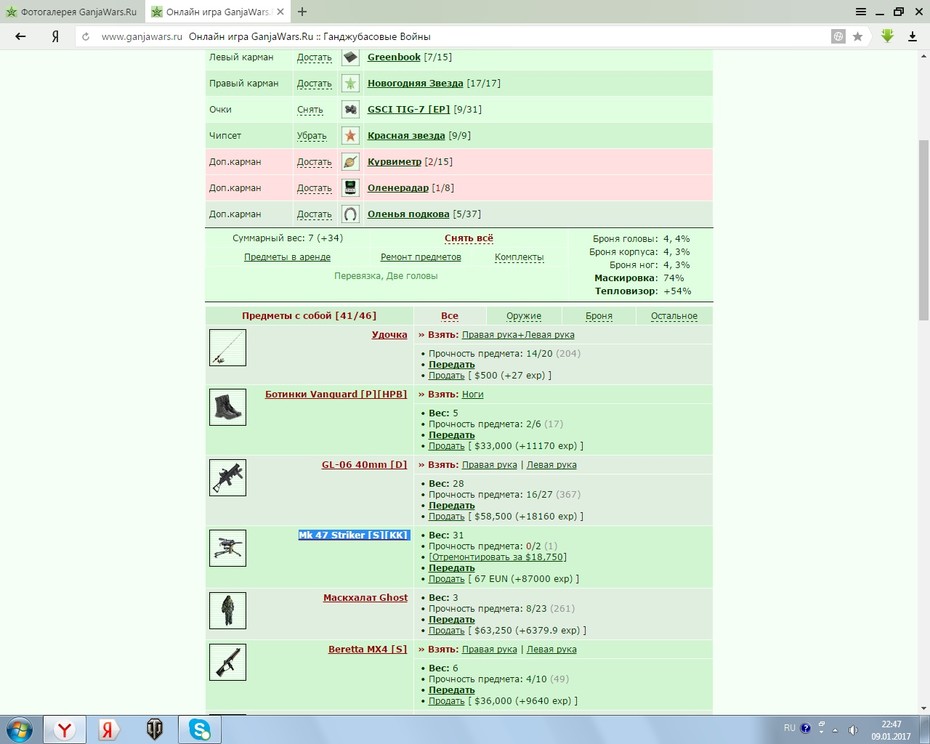Click the Новогодняя Звезда star icon
This screenshot has height=744, width=930.
coord(351,84)
